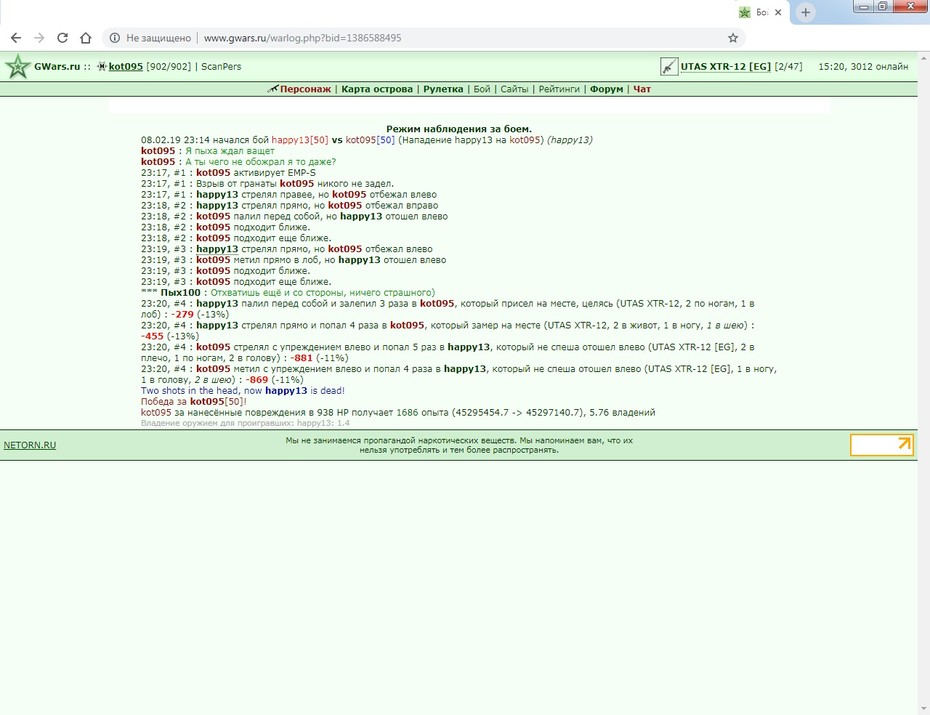Open a new browser tab
Image resolution: width=930 pixels, height=715 pixels.
click(805, 12)
